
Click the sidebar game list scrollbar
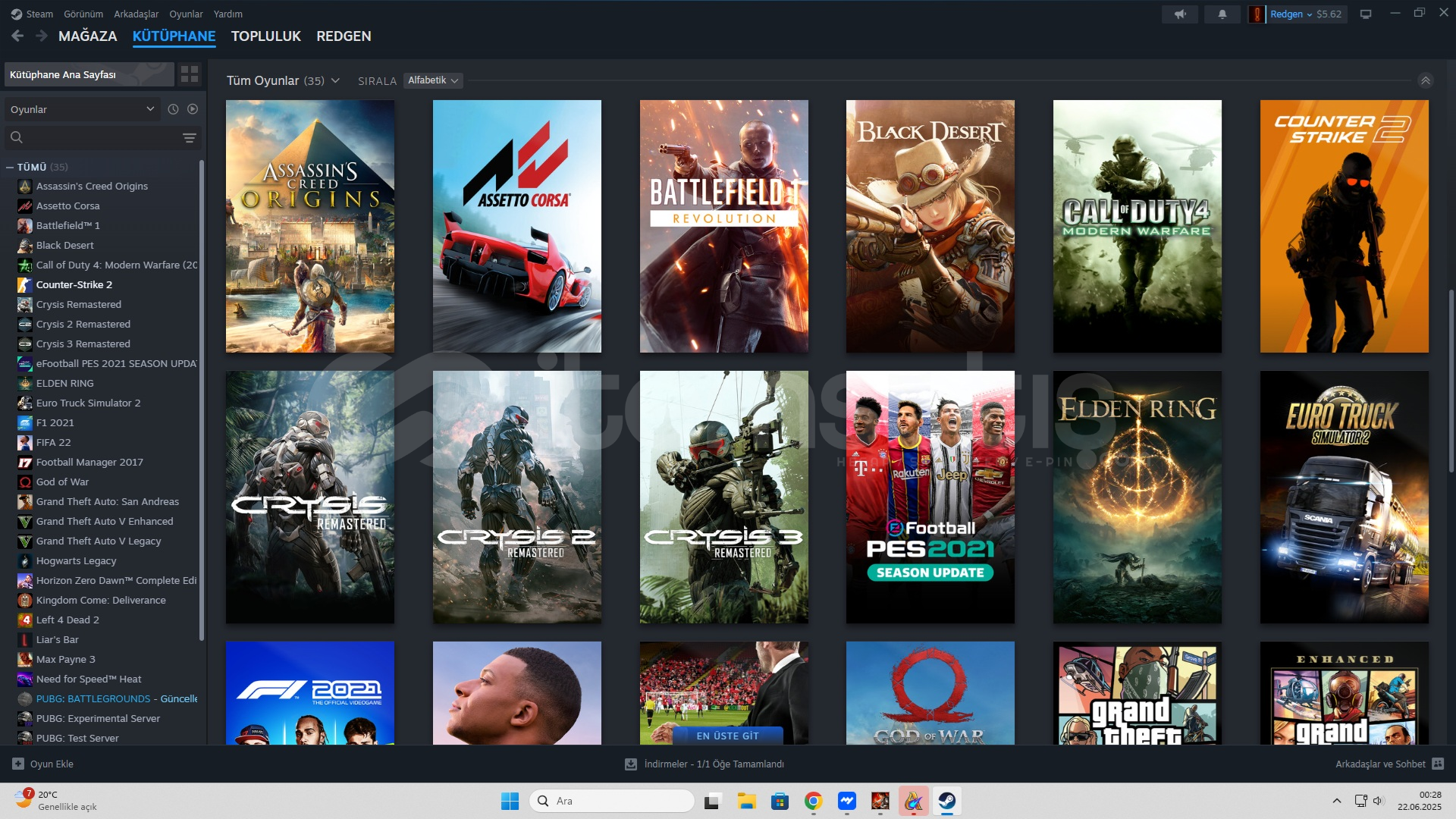202,400
